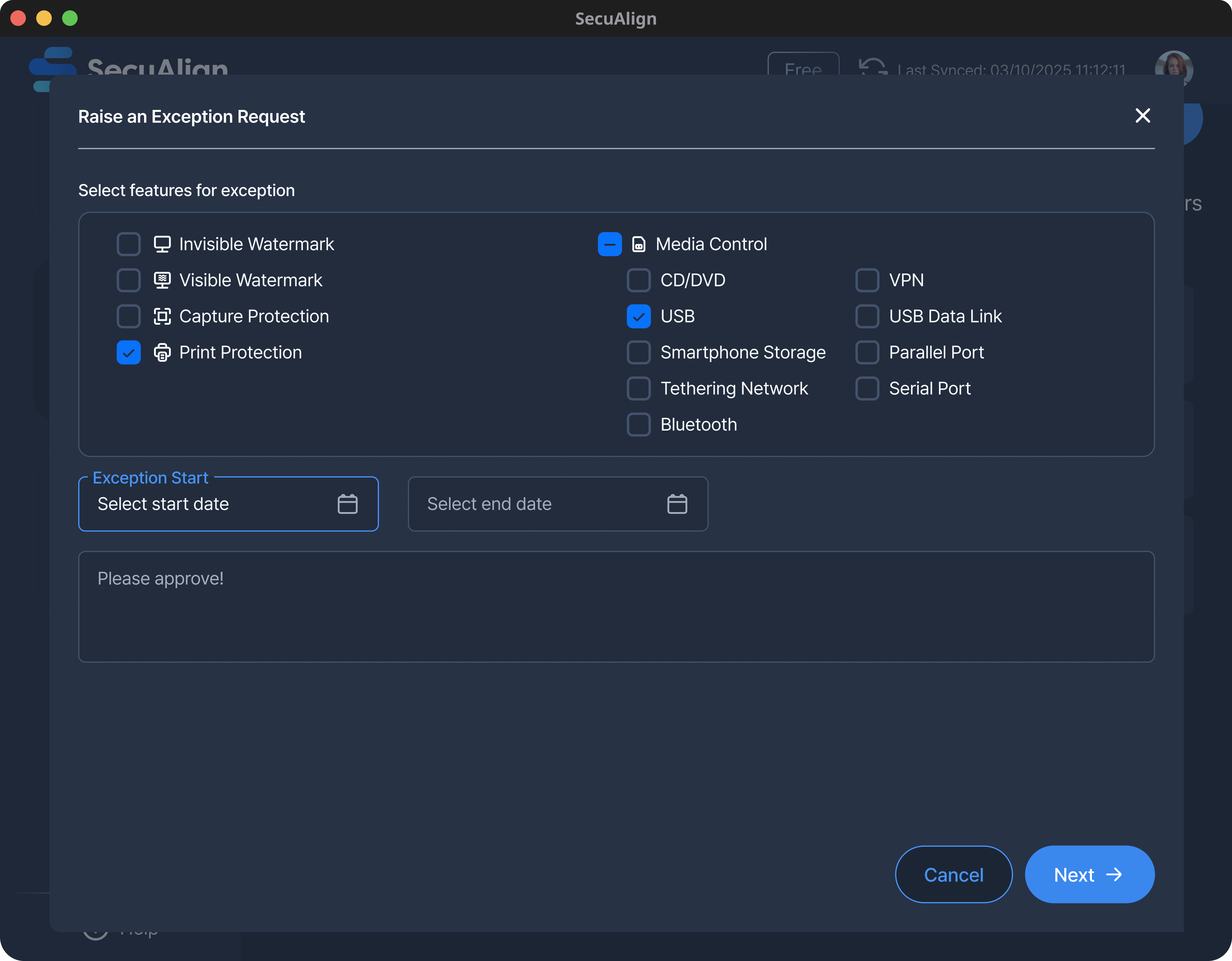Open end date calendar icon
The height and width of the screenshot is (961, 1232).
click(677, 504)
